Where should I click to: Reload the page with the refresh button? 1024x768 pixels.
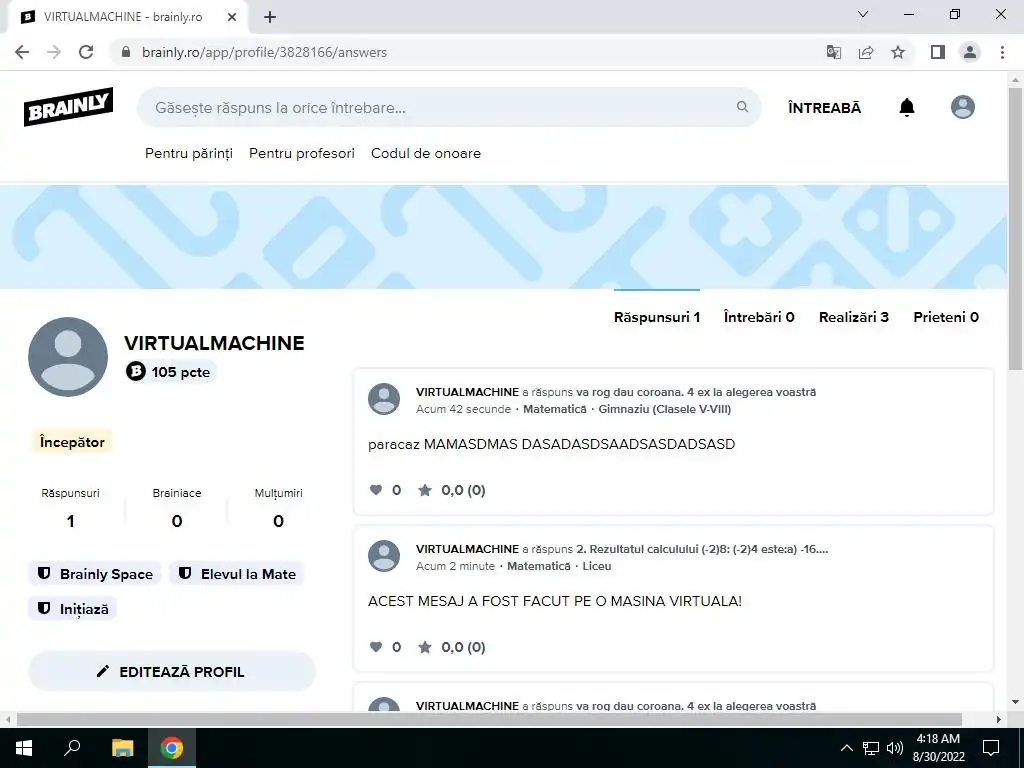86,52
